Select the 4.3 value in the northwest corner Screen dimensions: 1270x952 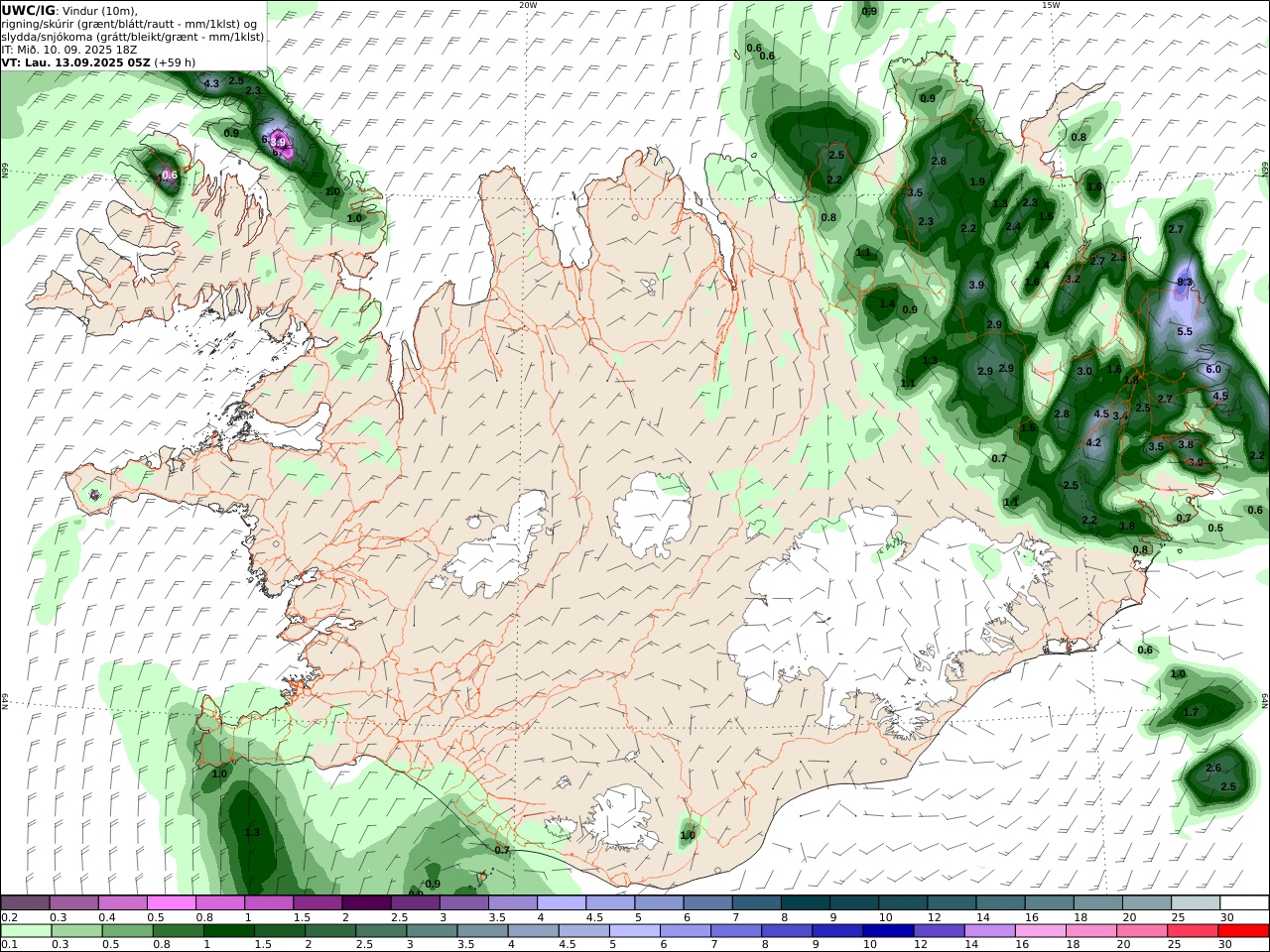pos(211,84)
